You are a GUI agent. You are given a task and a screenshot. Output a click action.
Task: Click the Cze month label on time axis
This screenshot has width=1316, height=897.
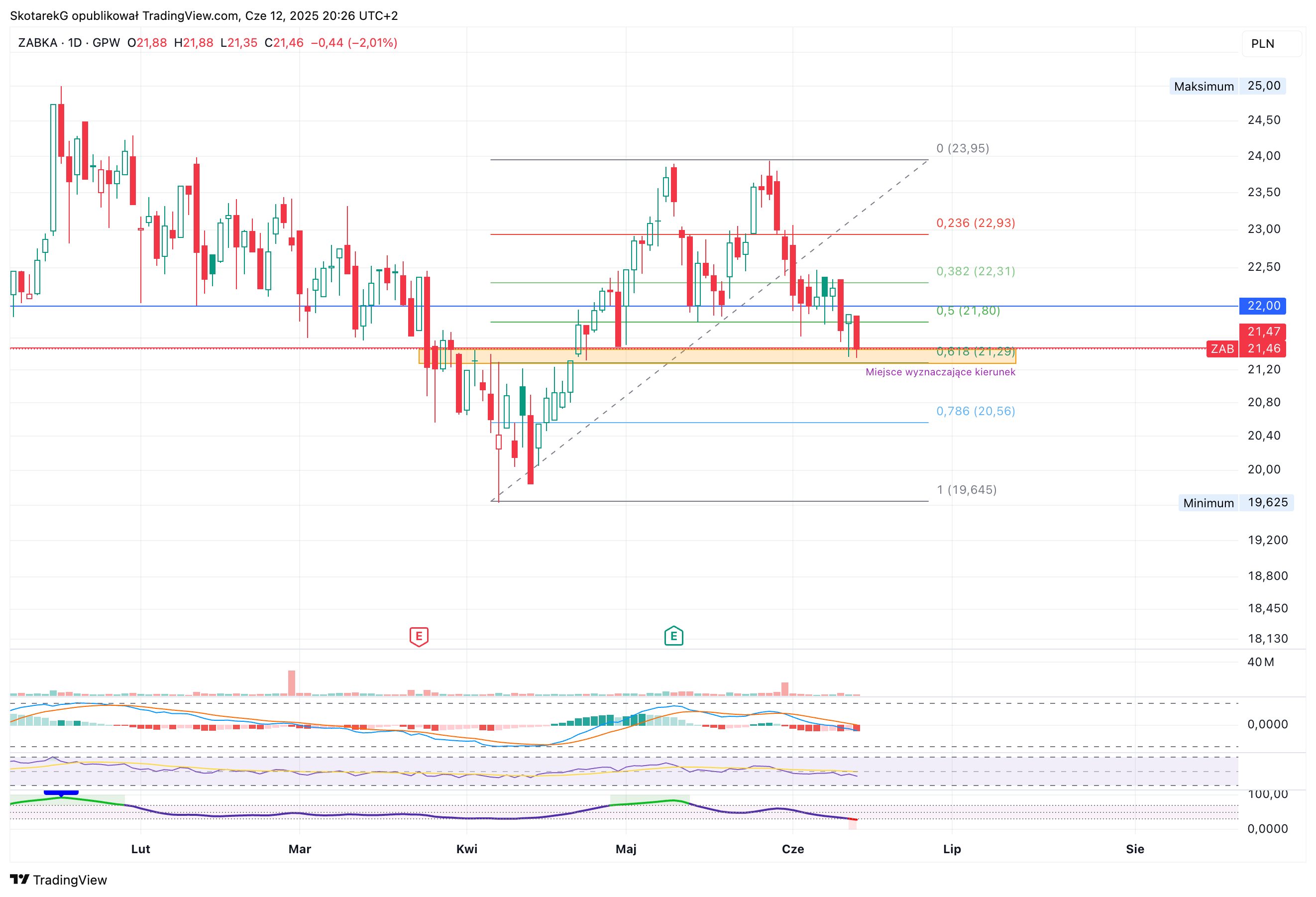(793, 849)
